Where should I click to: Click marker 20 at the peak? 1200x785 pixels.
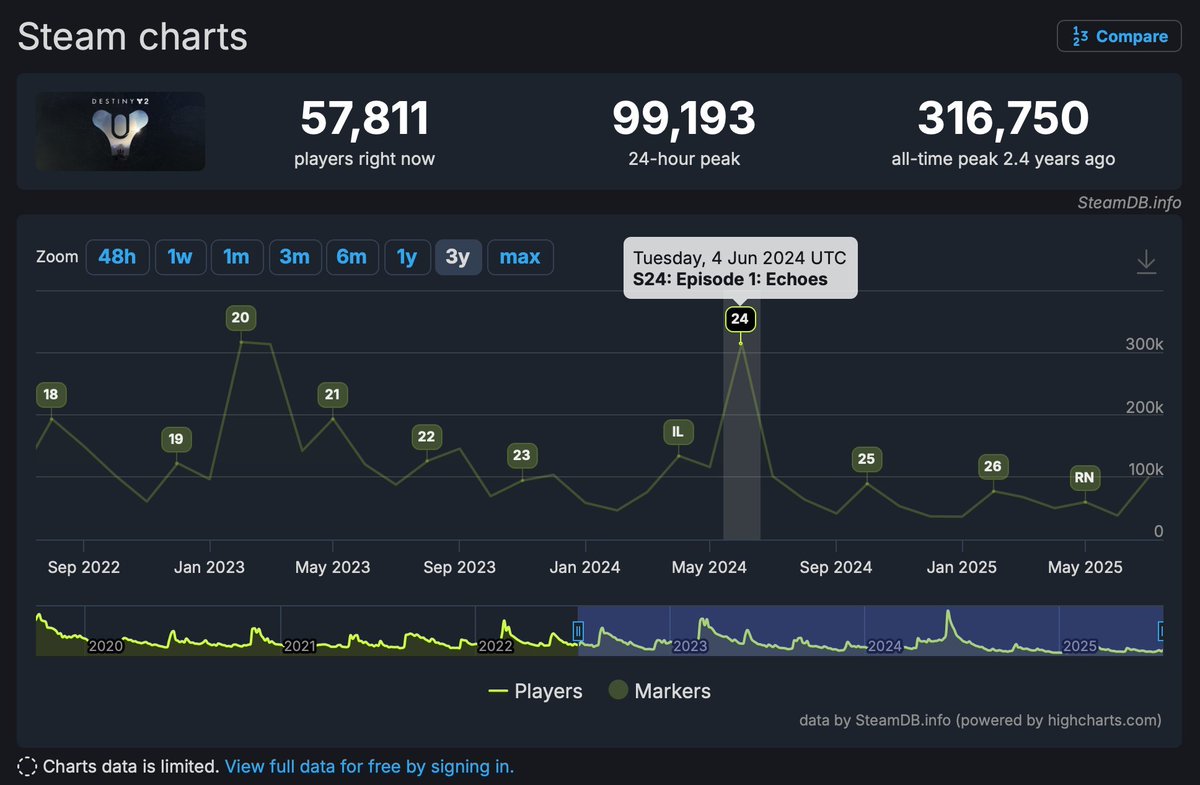click(x=240, y=319)
